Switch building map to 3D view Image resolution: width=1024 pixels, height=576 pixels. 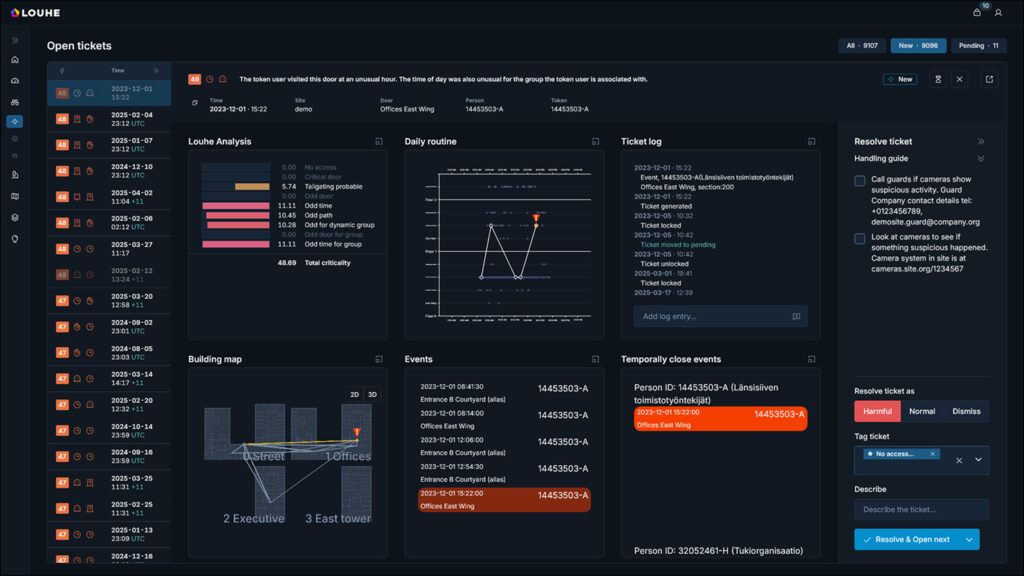[x=372, y=395]
